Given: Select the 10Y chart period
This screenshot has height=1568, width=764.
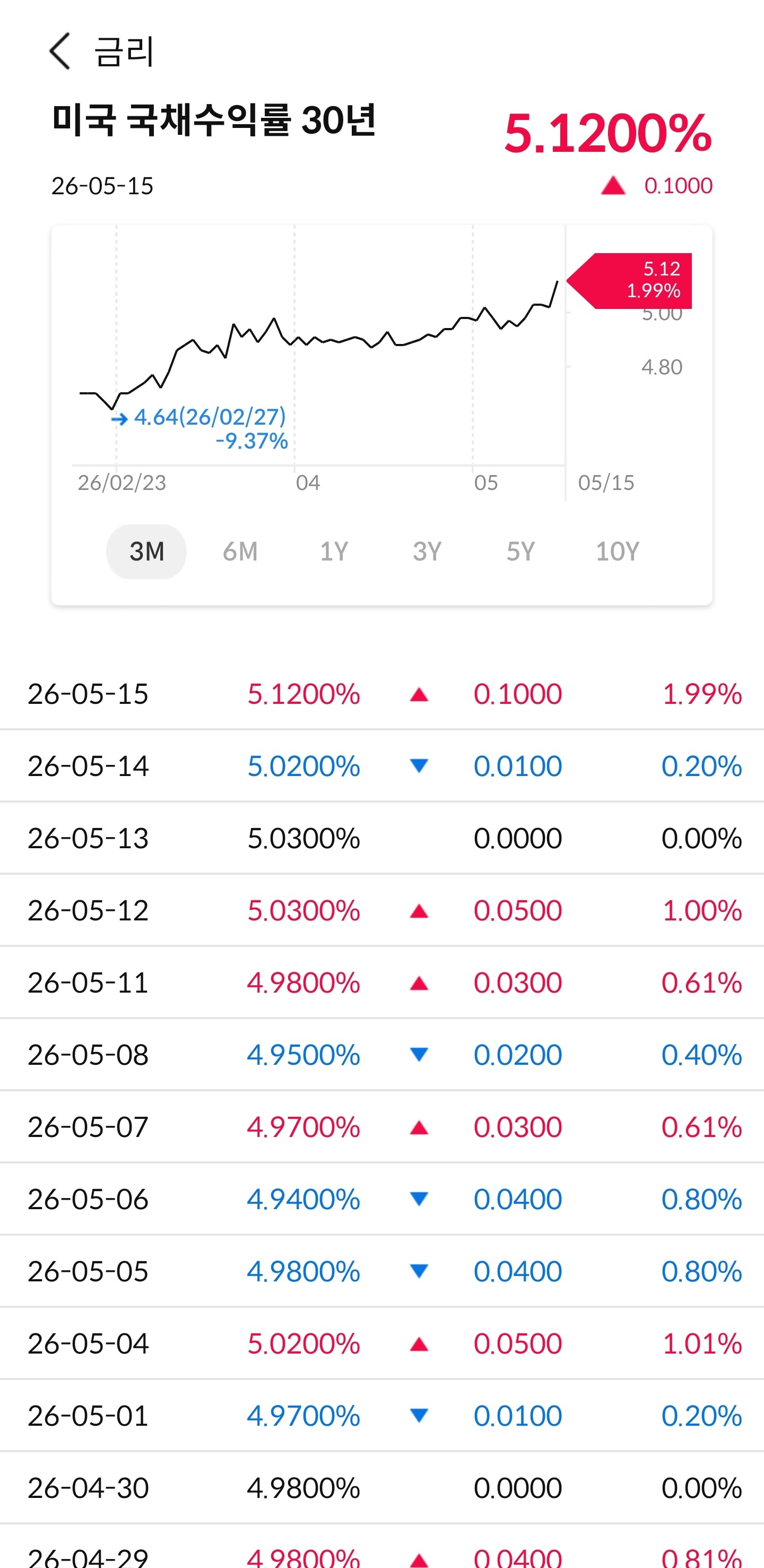Looking at the screenshot, I should (x=618, y=552).
